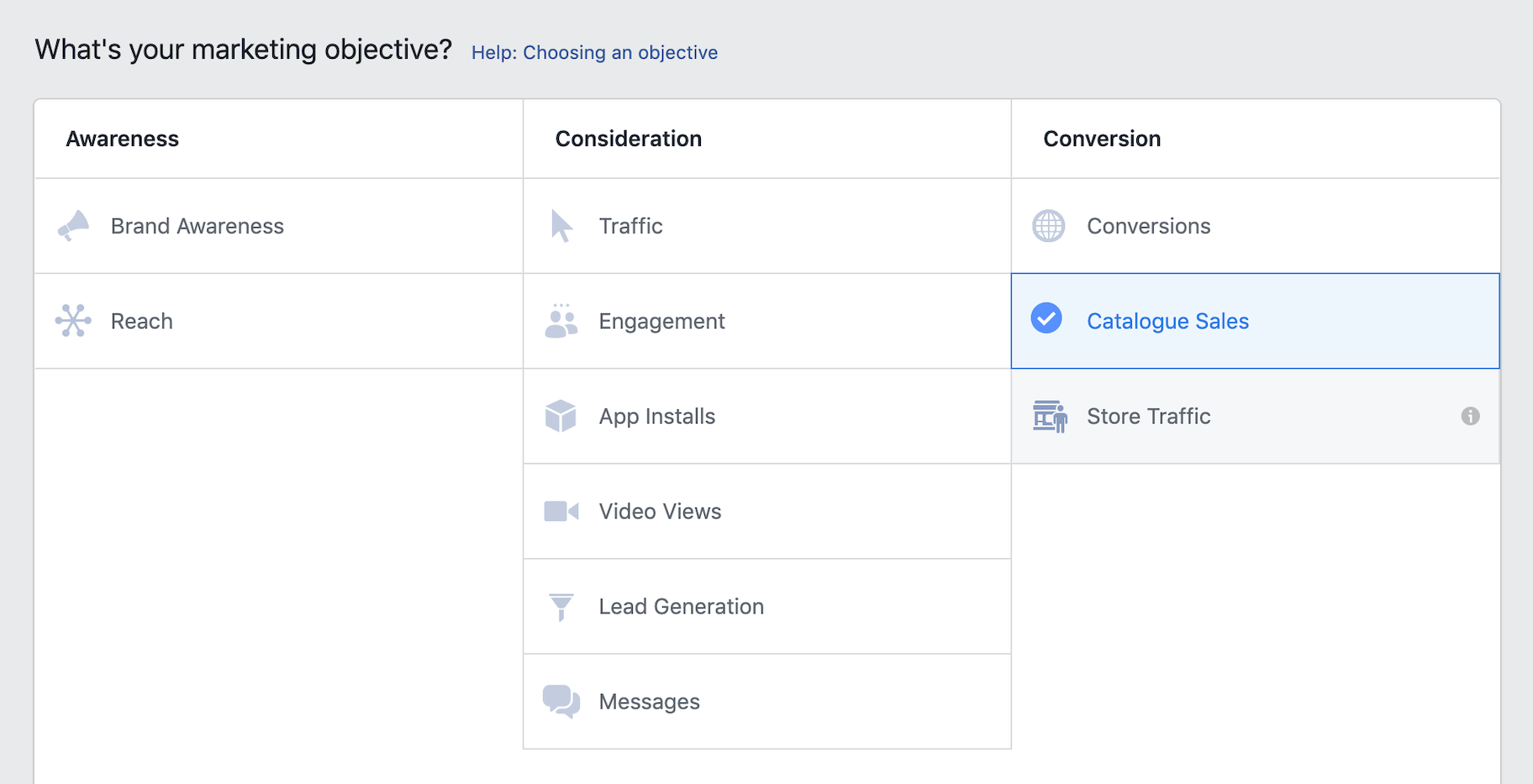Open the Store Traffic info tooltip icon
1533x784 pixels.
(1470, 416)
